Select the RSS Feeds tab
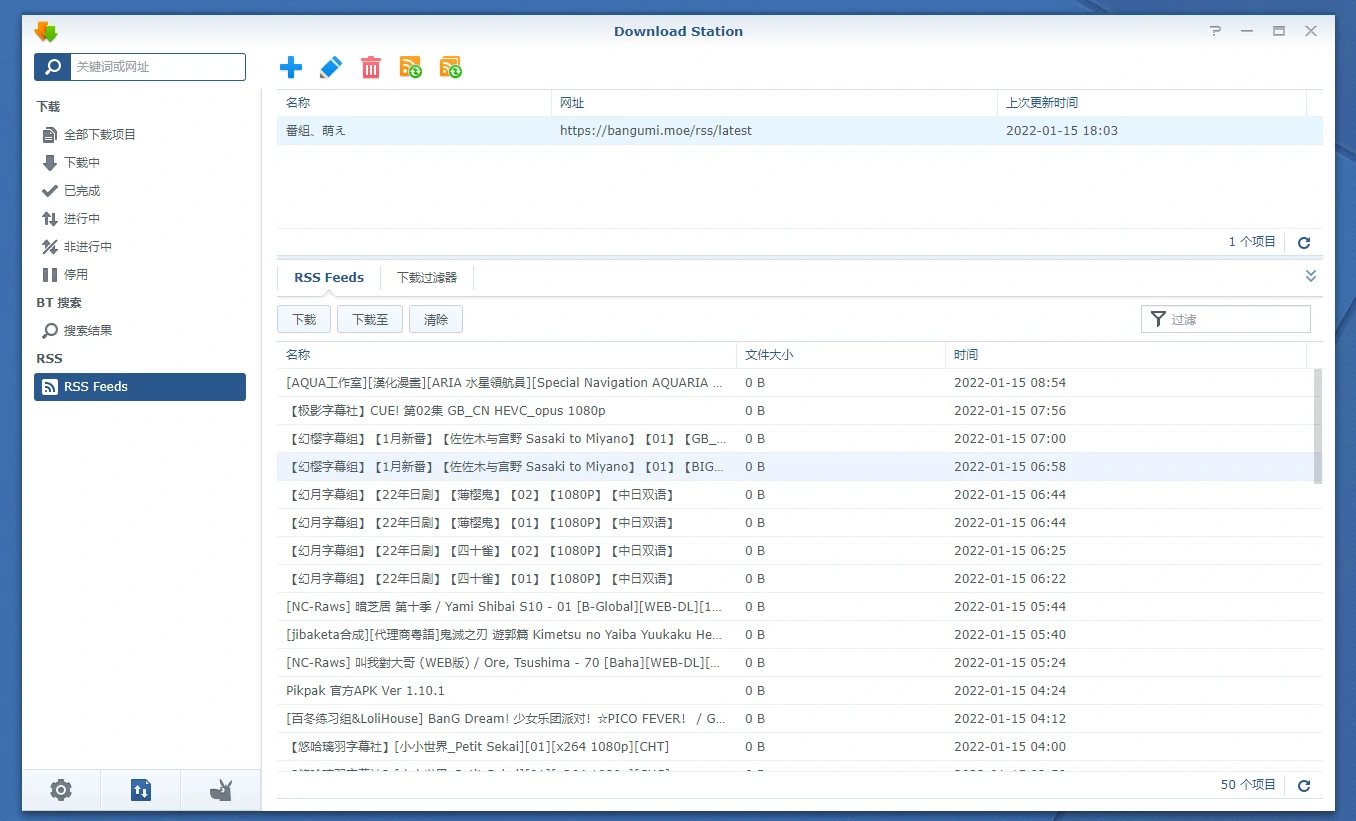Screen dimensions: 1356x821 click(x=329, y=278)
